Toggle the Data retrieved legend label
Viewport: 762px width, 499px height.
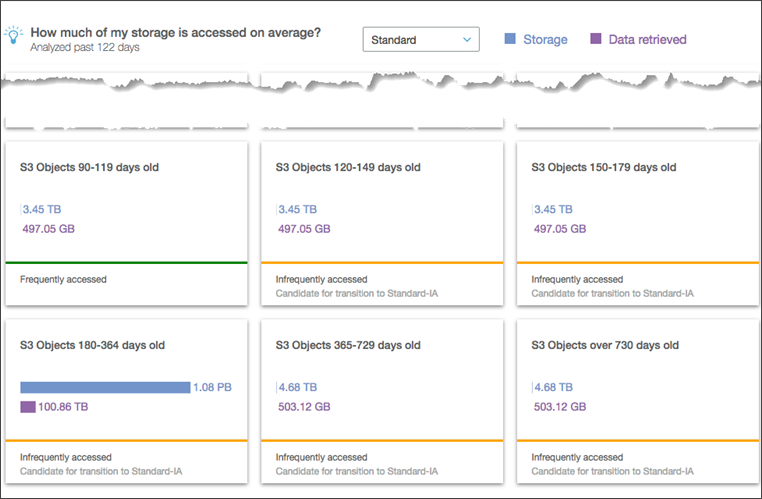click(647, 40)
